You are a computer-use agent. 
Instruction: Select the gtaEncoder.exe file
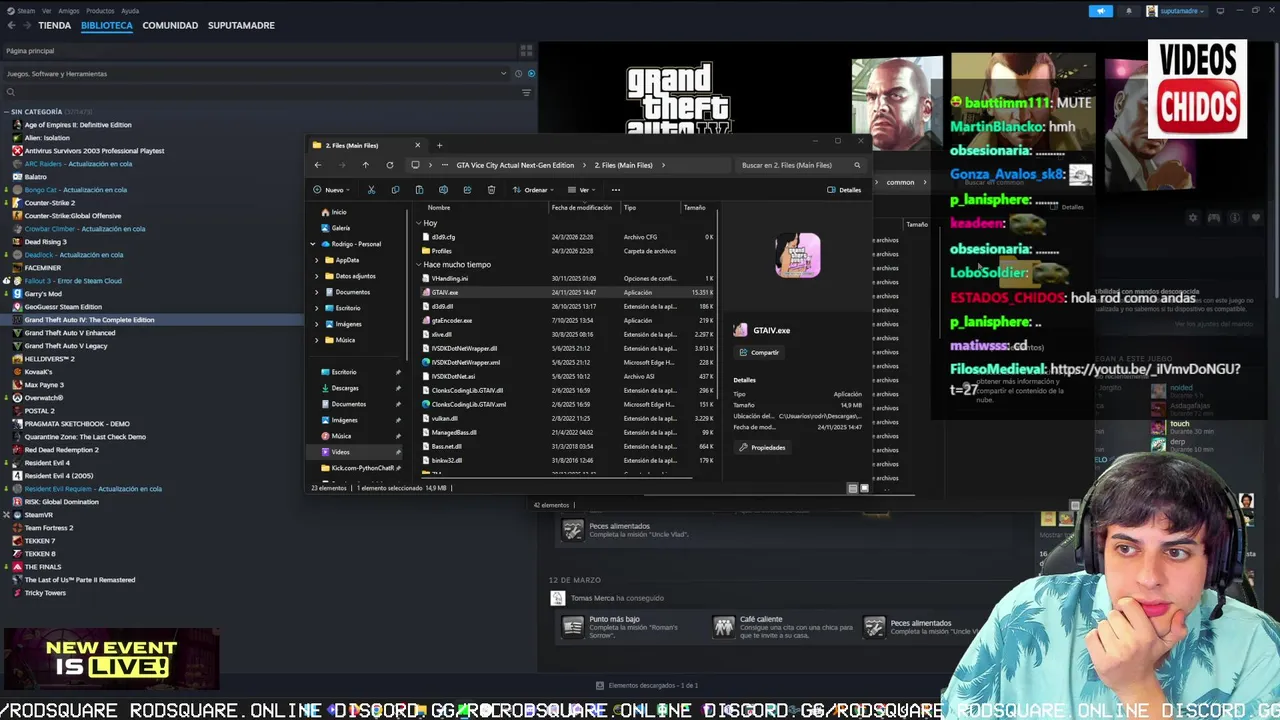452,320
